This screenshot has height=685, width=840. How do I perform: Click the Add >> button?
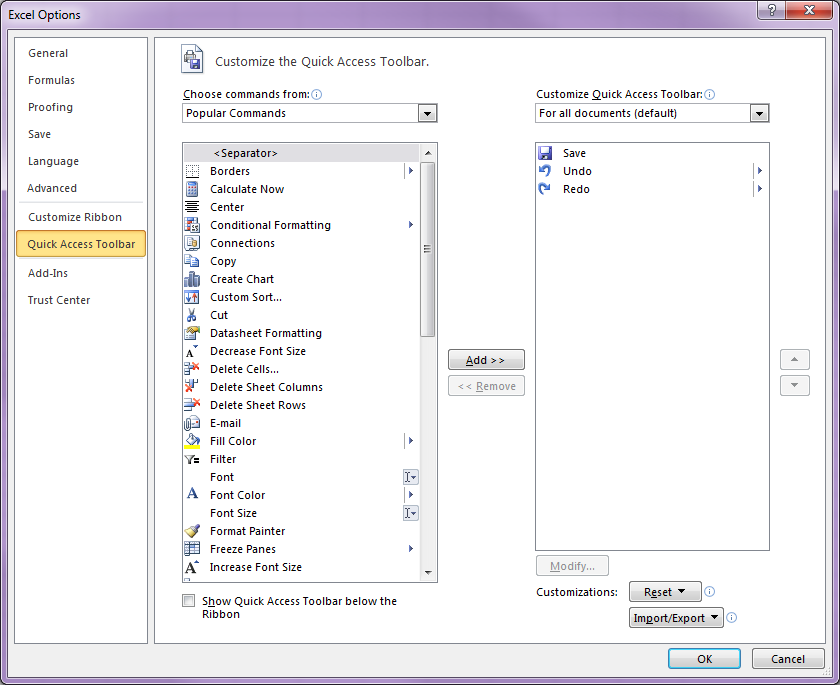tap(486, 360)
